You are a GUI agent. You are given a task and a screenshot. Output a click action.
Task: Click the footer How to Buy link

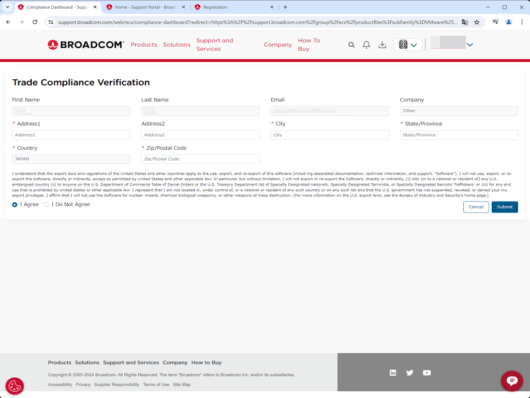tap(207, 362)
